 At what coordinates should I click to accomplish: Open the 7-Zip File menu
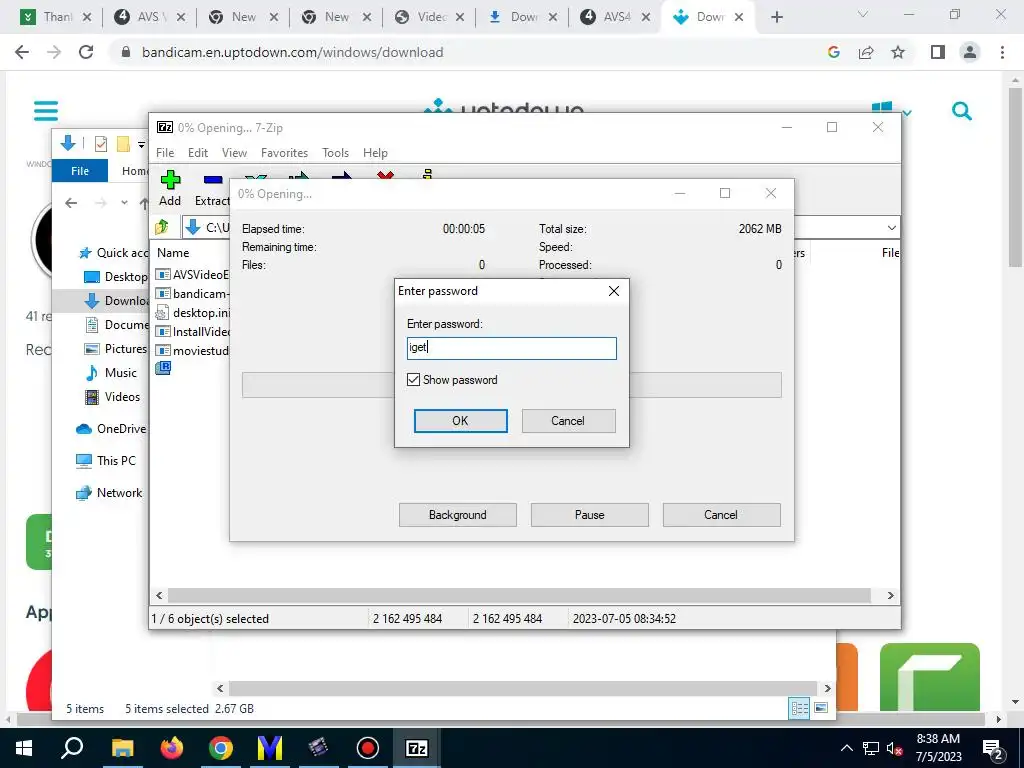coord(165,153)
